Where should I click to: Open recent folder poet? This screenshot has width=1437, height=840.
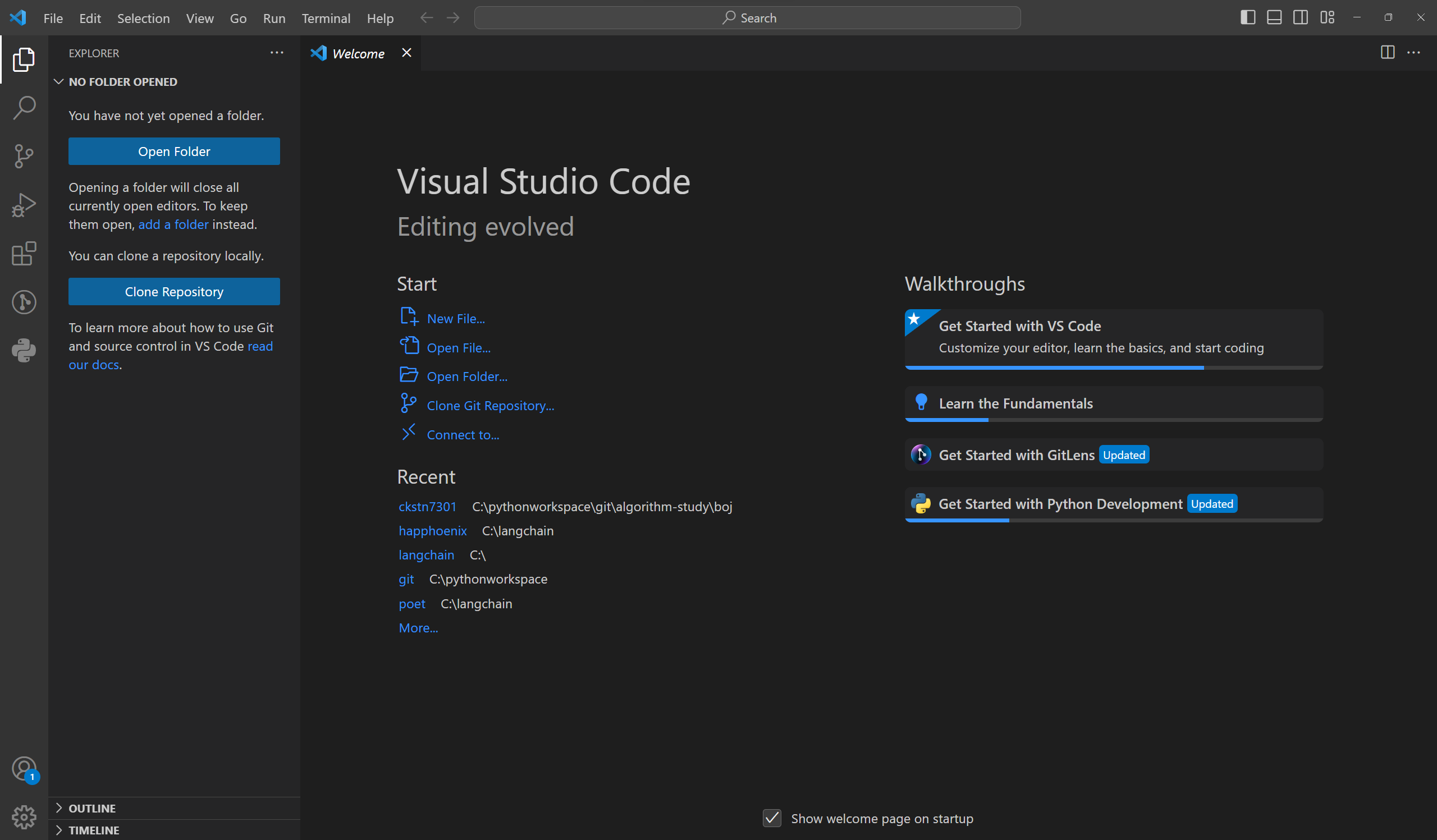[x=411, y=604]
